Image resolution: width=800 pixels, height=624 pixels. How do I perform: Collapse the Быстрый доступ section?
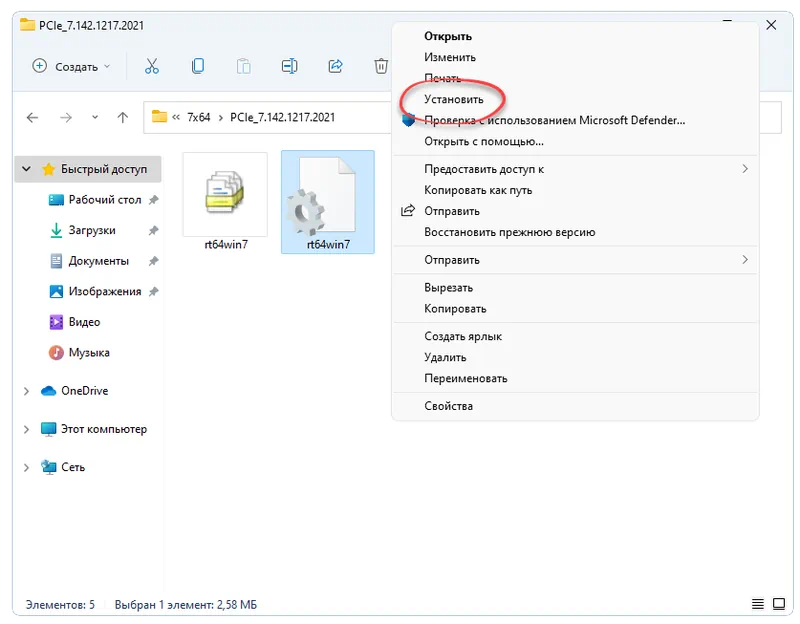click(27, 169)
